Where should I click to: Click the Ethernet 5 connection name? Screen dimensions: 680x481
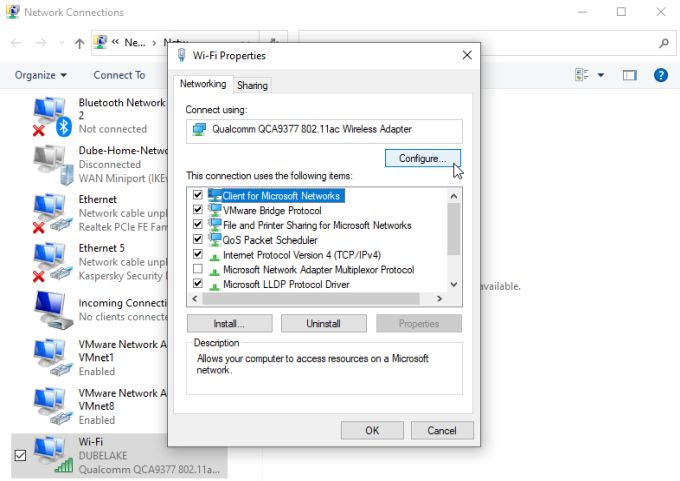pyautogui.click(x=101, y=248)
